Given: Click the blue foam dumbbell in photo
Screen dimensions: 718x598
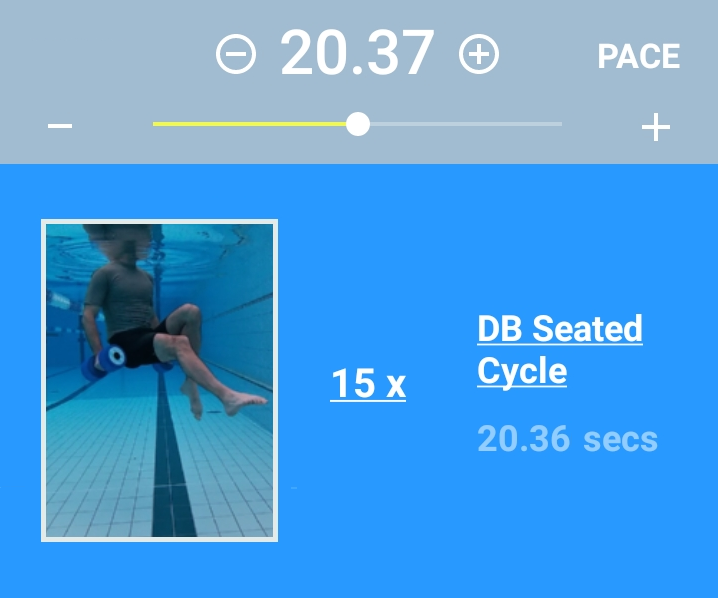Looking at the screenshot, I should coord(110,356).
